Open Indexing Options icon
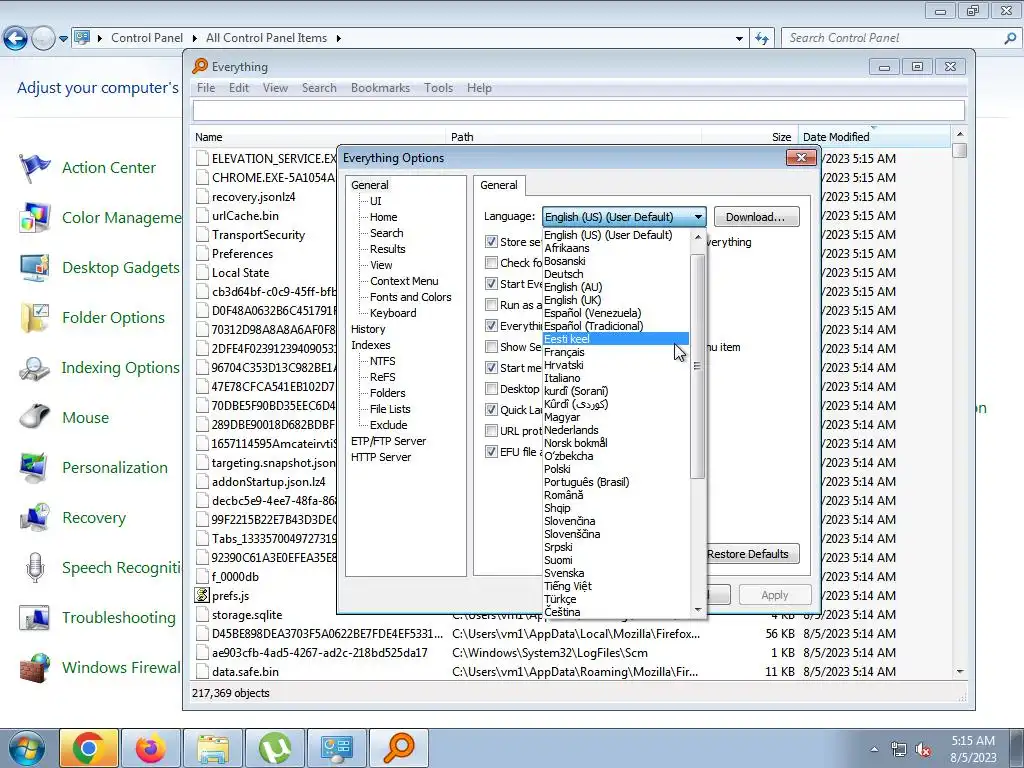This screenshot has height=768, width=1024. (35, 368)
